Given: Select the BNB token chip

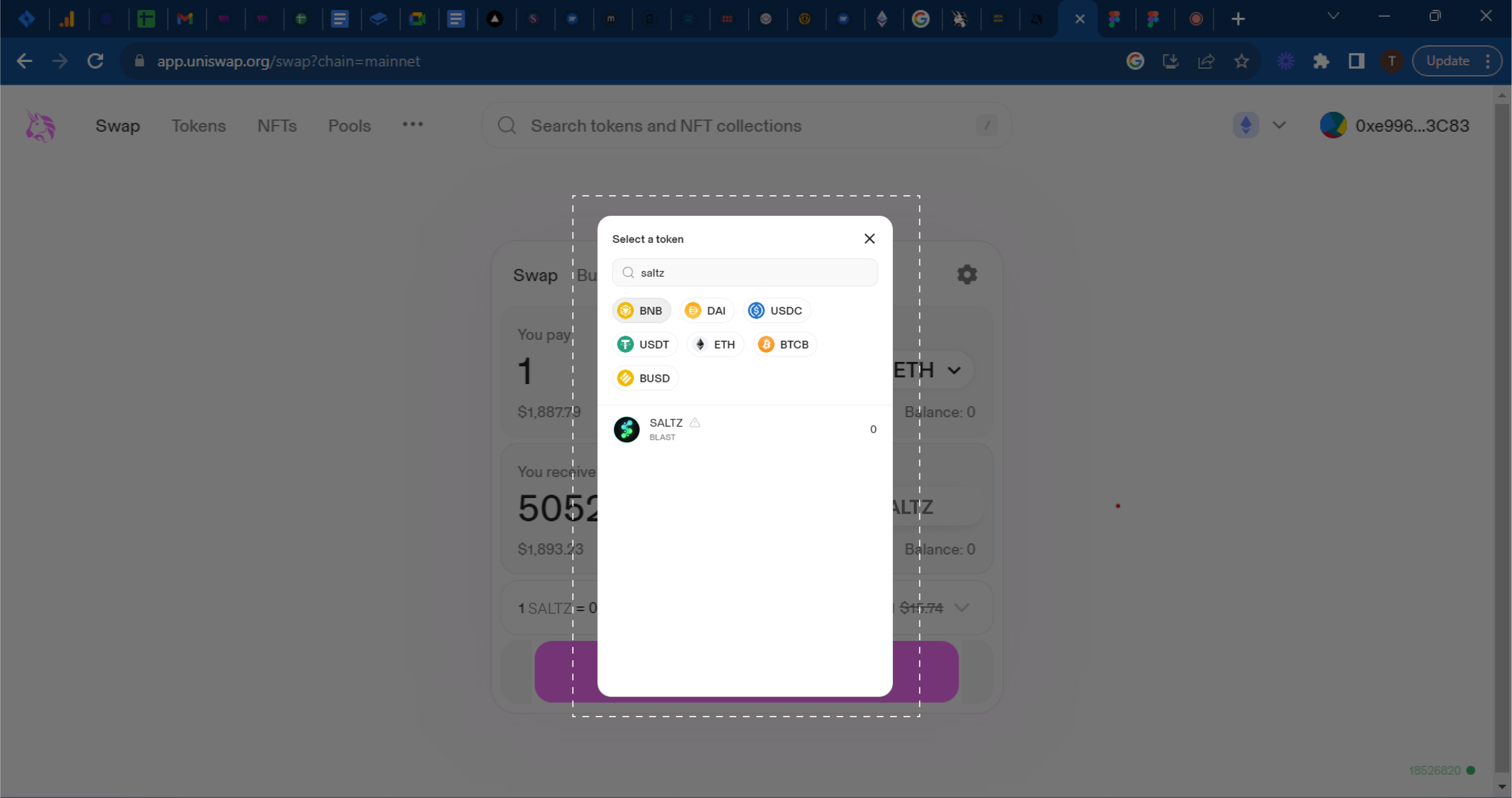Looking at the screenshot, I should 641,310.
